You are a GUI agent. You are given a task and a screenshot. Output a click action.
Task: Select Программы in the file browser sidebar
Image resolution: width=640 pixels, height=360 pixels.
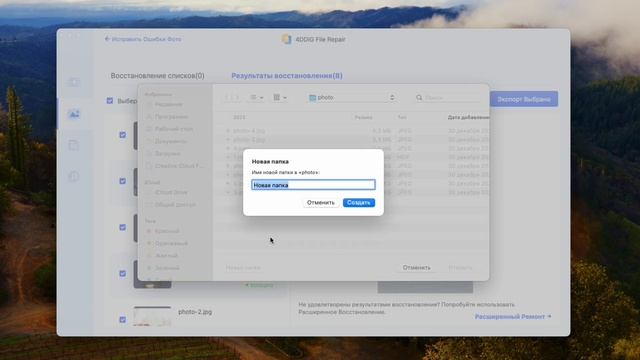(171, 117)
